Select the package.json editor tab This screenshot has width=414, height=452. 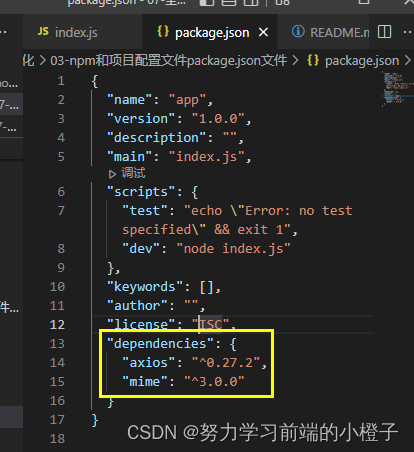(210, 32)
